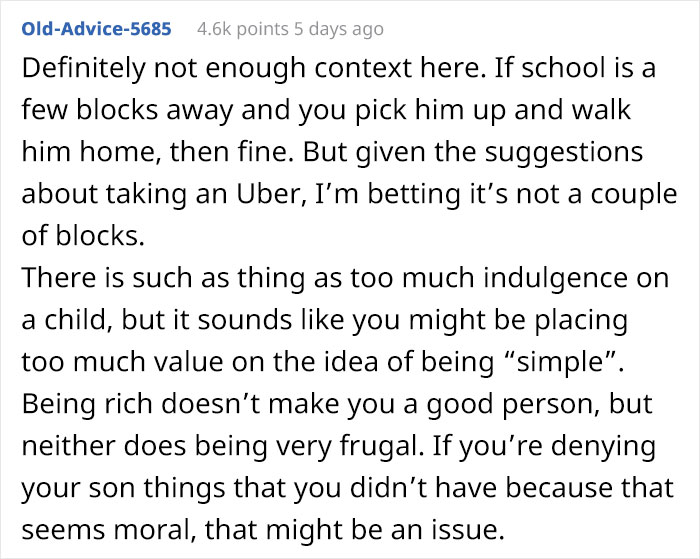Click the word "There" starting the second paragraph
Viewport: 700px width, 559px height.
click(59, 278)
